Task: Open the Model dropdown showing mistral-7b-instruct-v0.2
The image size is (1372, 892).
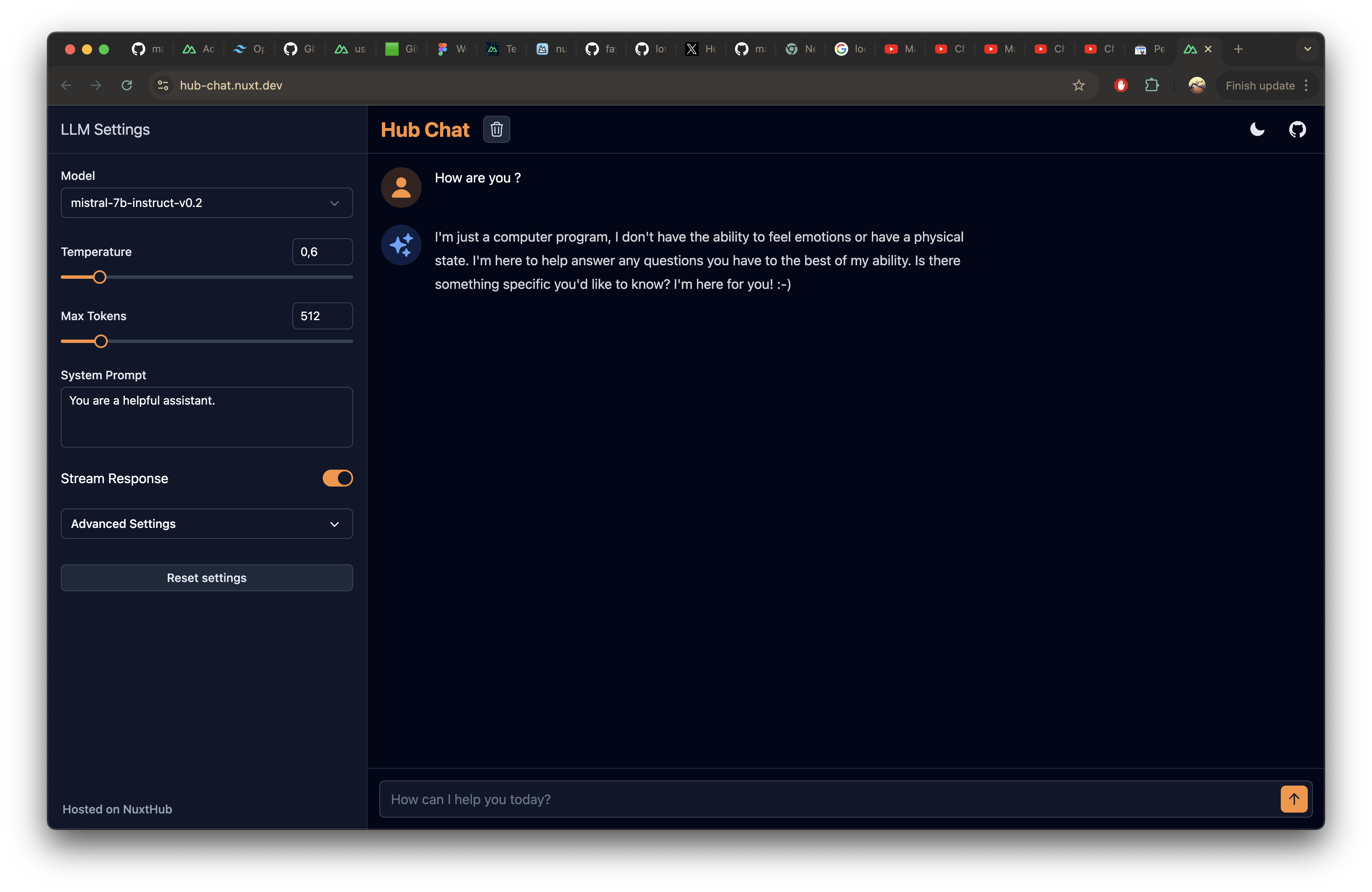Action: point(207,202)
